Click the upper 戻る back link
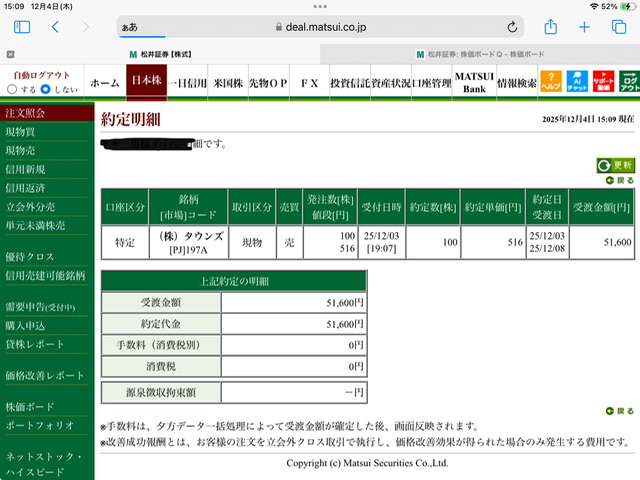 click(620, 180)
